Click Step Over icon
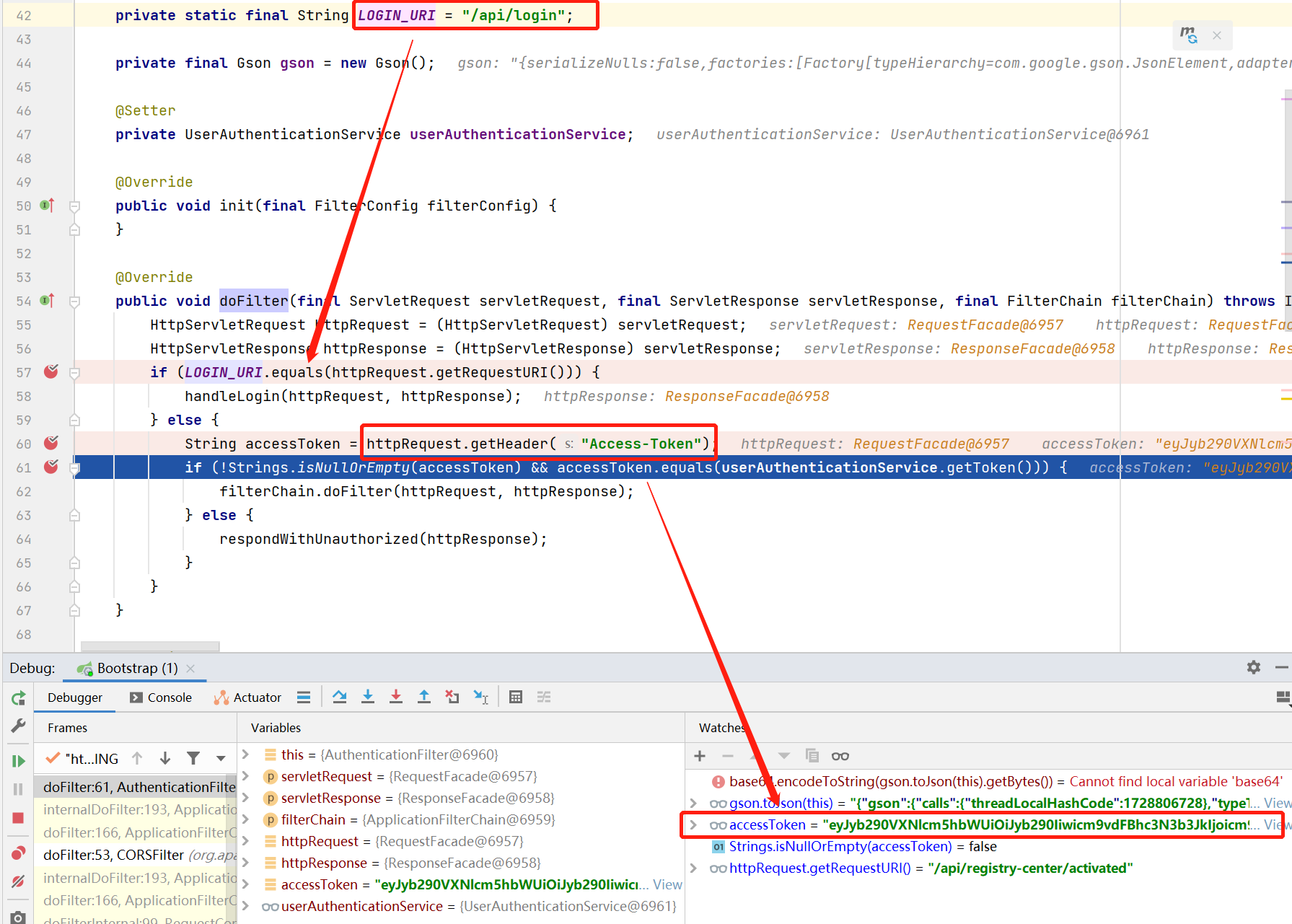The image size is (1292, 924). coord(340,697)
